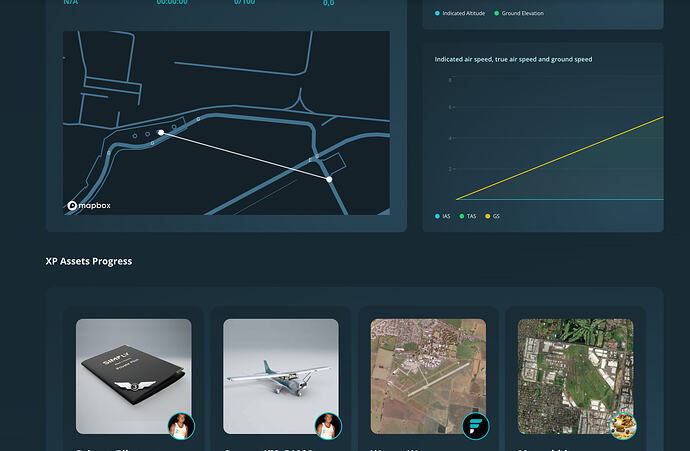Toggle the GS legend series

[492, 216]
